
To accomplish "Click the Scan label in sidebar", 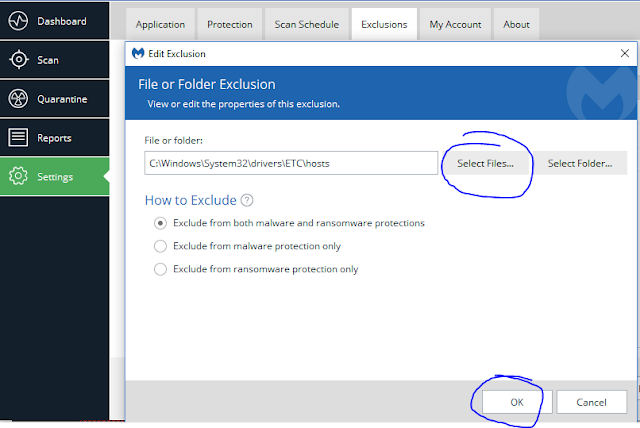I will pos(48,60).
